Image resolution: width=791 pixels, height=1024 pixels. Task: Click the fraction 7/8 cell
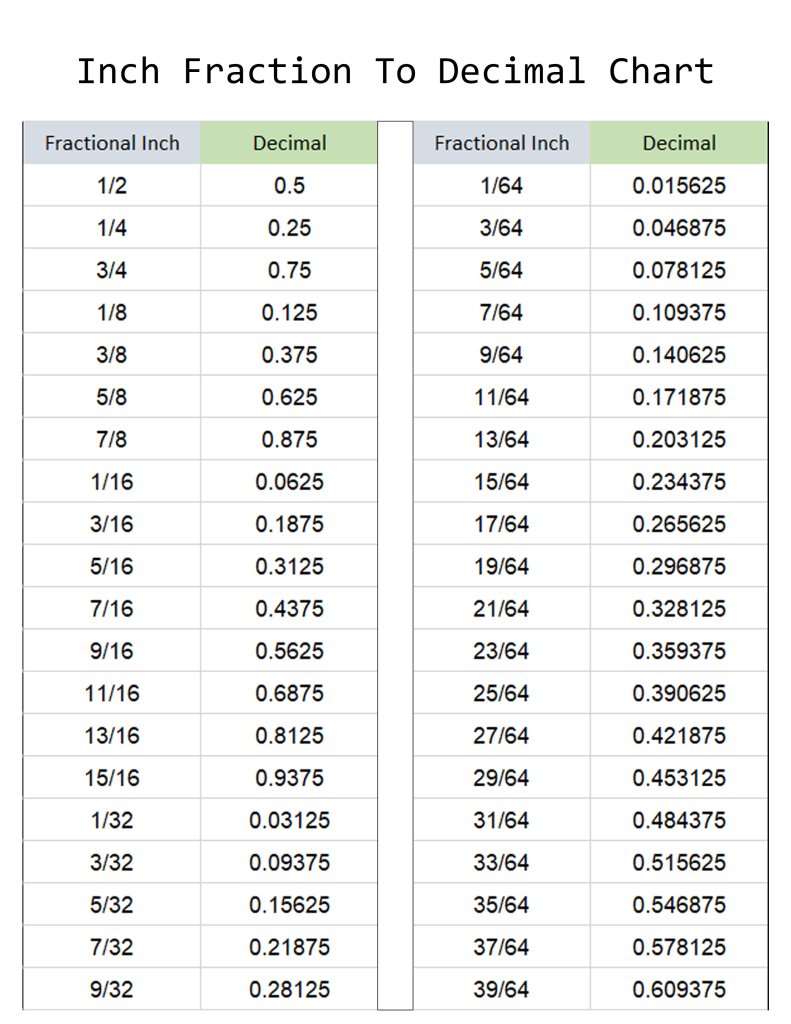point(112,439)
